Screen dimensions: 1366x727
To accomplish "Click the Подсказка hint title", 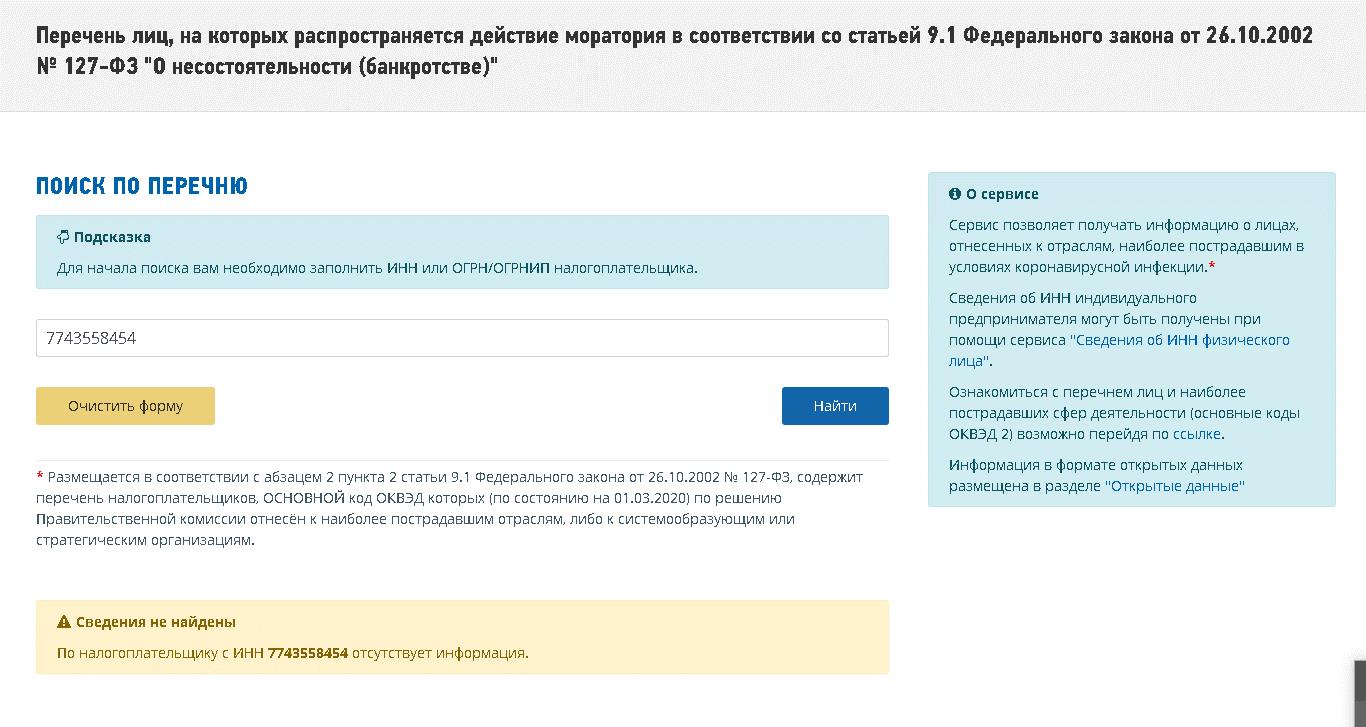I will click(112, 238).
